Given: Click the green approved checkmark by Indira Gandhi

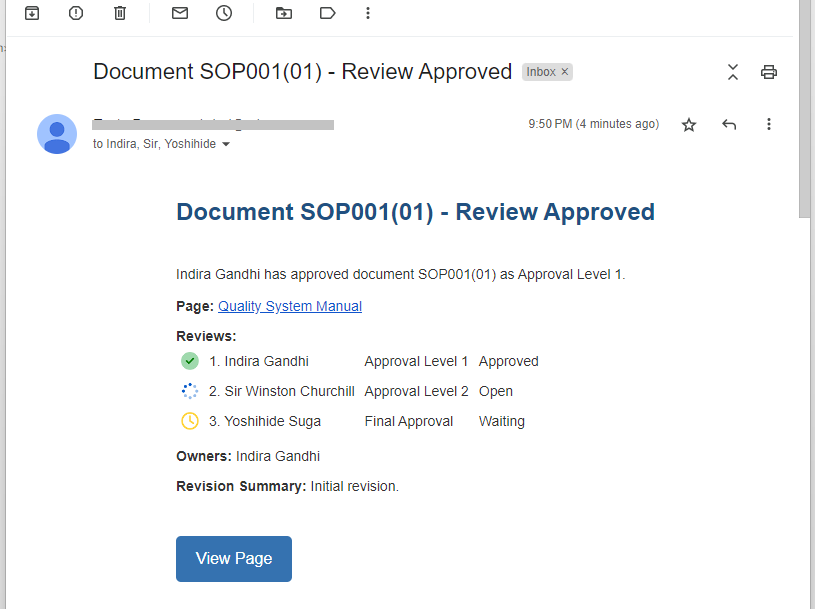Looking at the screenshot, I should pyautogui.click(x=190, y=361).
